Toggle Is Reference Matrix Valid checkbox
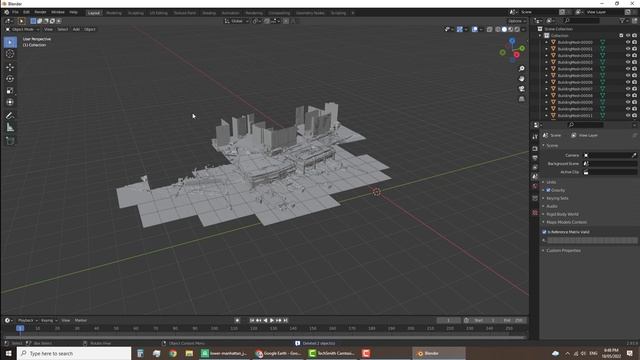Screen dimensions: 640x360 coord(544,232)
